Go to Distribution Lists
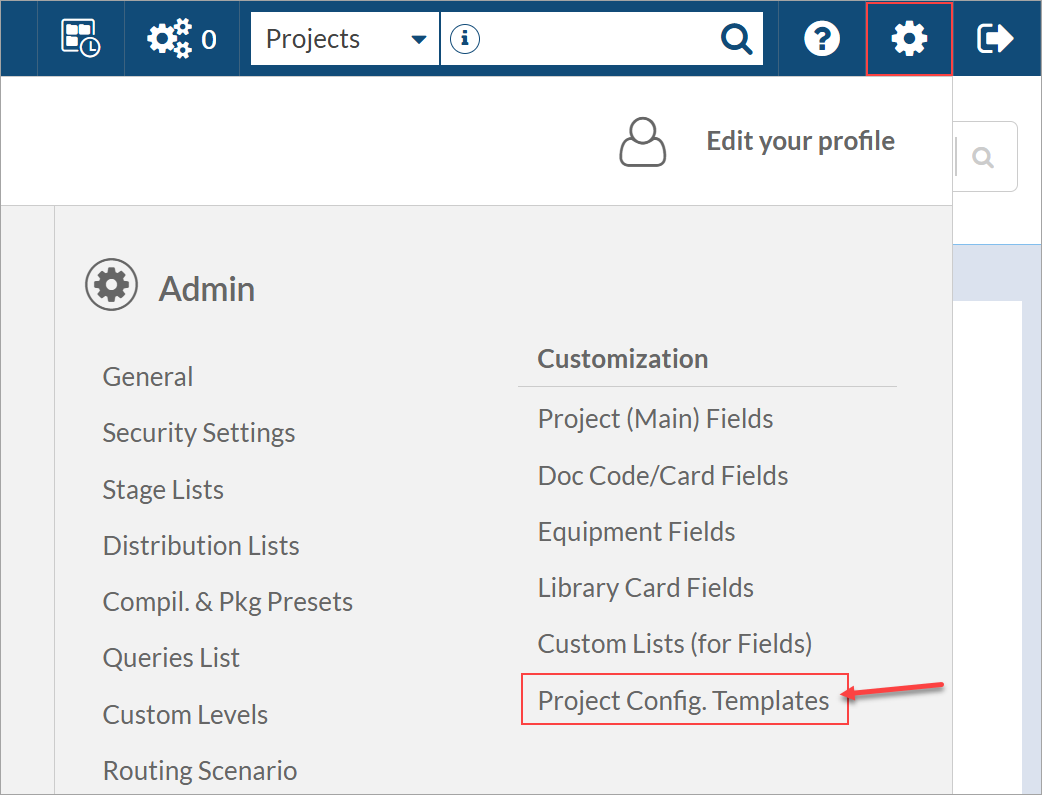Screen dimensions: 1042x795 pos(201,546)
